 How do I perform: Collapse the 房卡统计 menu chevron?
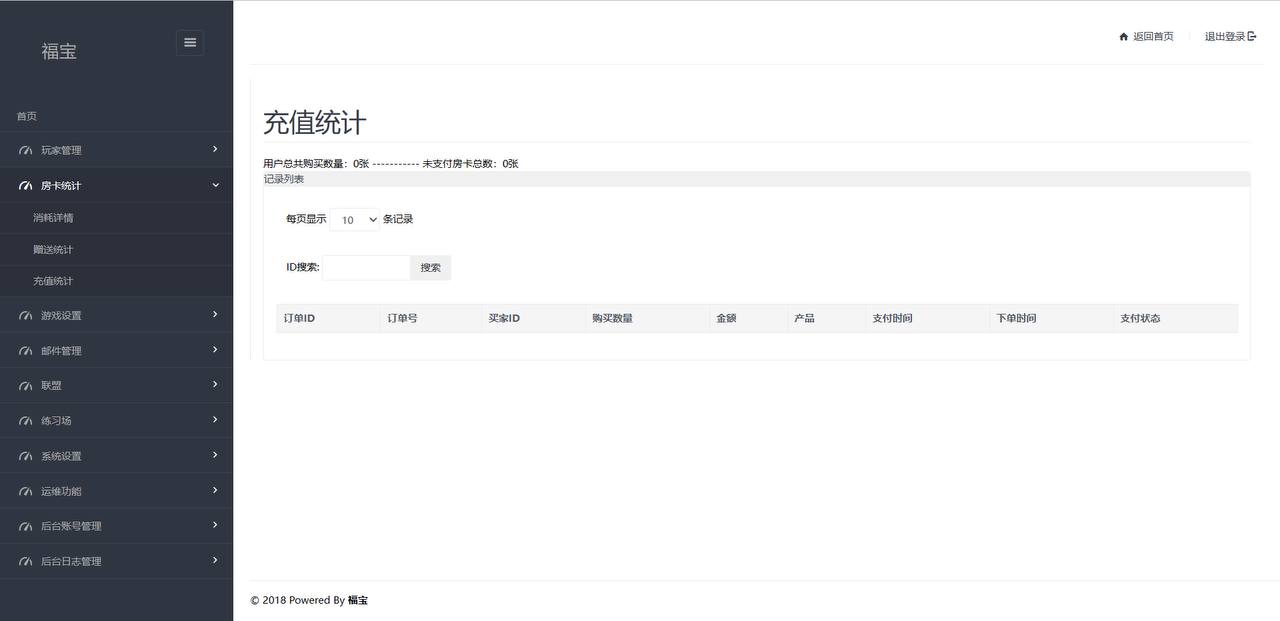click(x=215, y=185)
